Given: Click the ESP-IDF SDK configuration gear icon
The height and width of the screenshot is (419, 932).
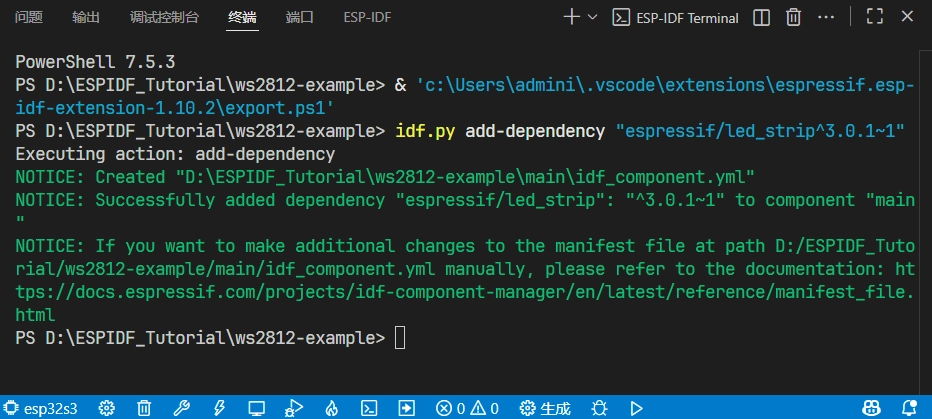Looking at the screenshot, I should click(107, 408).
